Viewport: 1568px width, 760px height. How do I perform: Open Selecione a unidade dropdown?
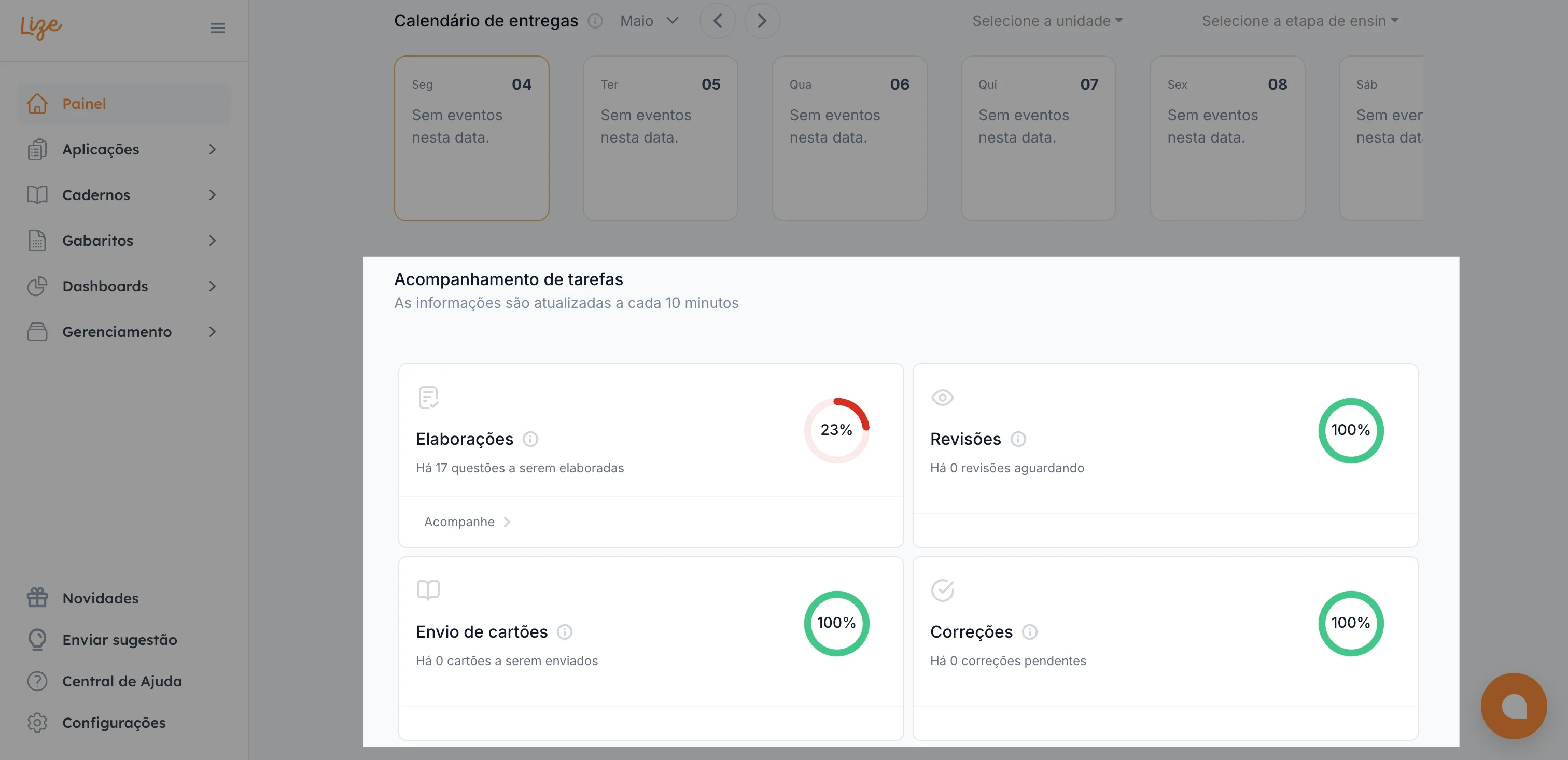tap(1047, 21)
